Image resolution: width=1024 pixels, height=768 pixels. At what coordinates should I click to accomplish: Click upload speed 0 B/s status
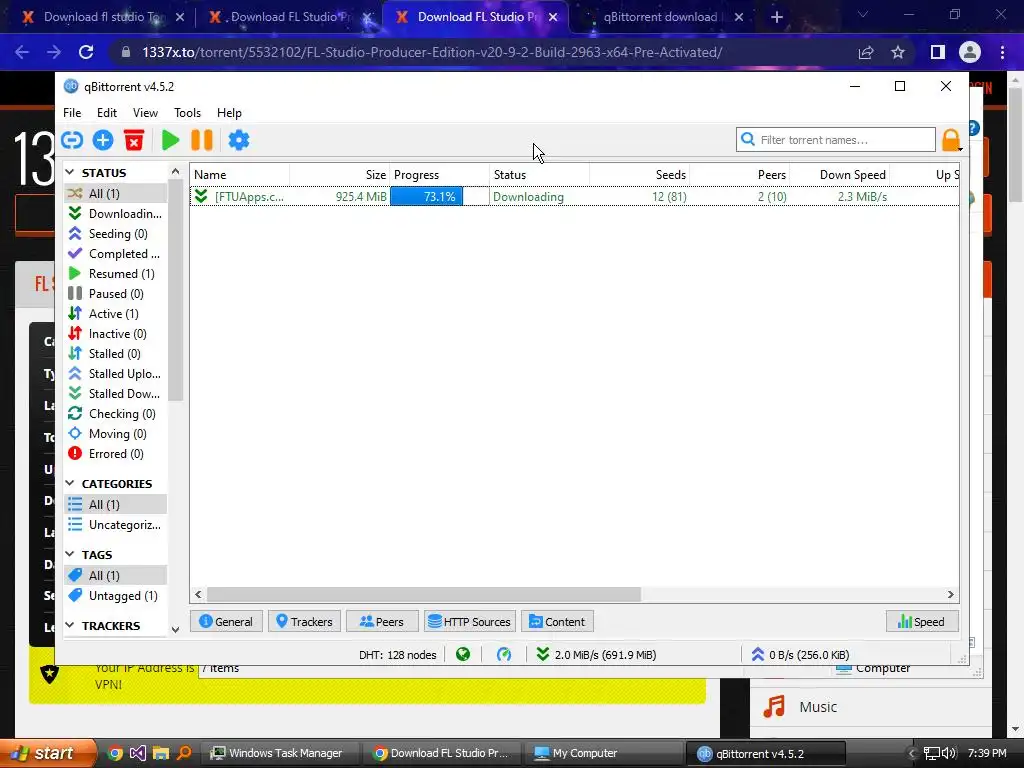pos(799,654)
